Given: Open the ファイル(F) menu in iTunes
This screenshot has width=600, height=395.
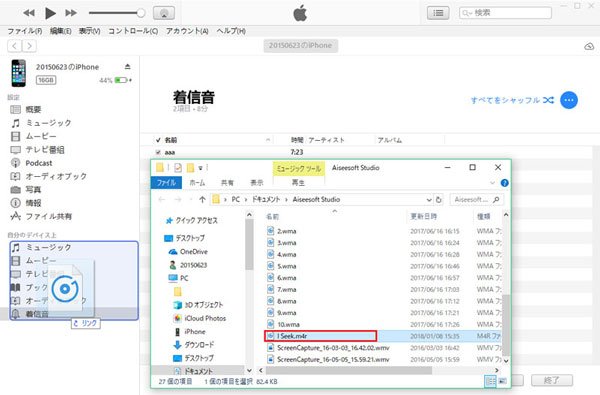Looking at the screenshot, I should (25, 31).
